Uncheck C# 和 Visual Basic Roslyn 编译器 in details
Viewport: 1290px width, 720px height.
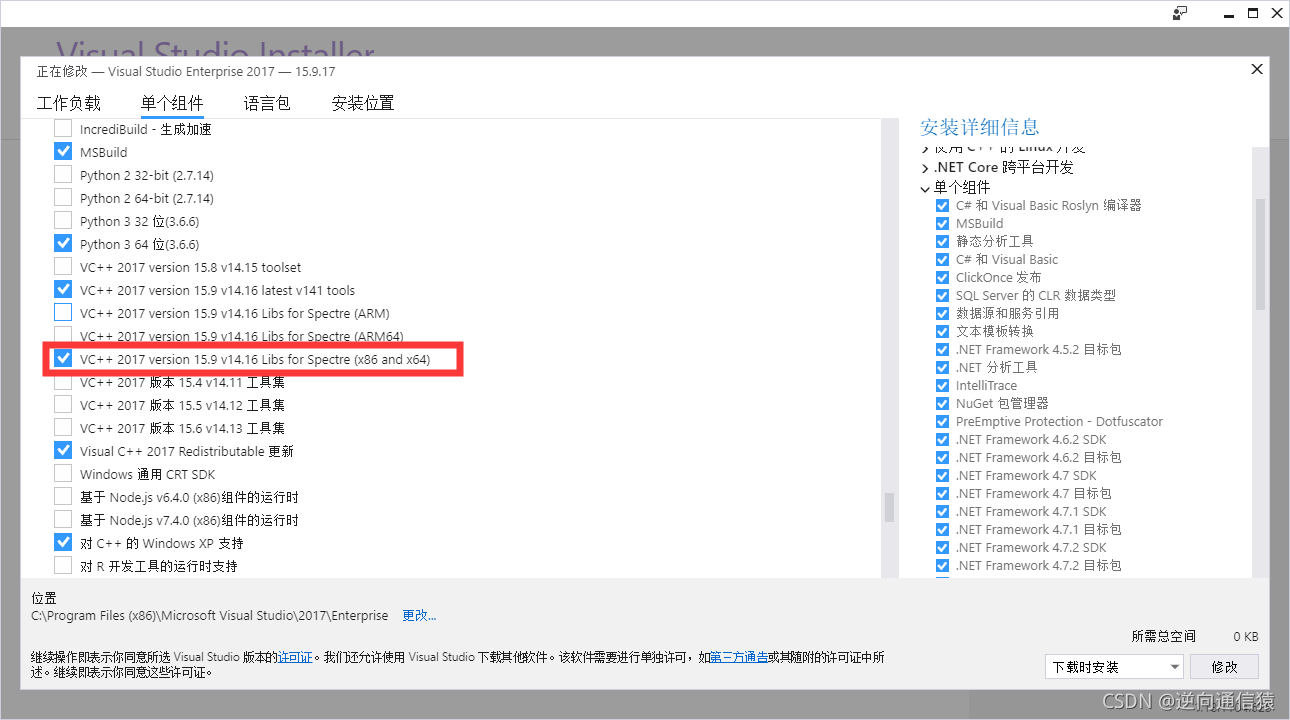point(942,205)
